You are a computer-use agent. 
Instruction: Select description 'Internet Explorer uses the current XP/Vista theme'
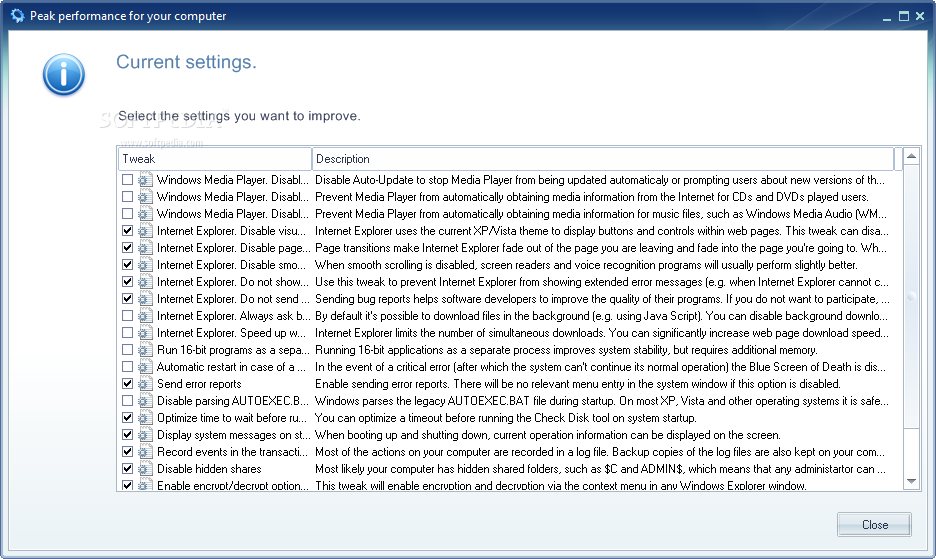click(x=602, y=231)
